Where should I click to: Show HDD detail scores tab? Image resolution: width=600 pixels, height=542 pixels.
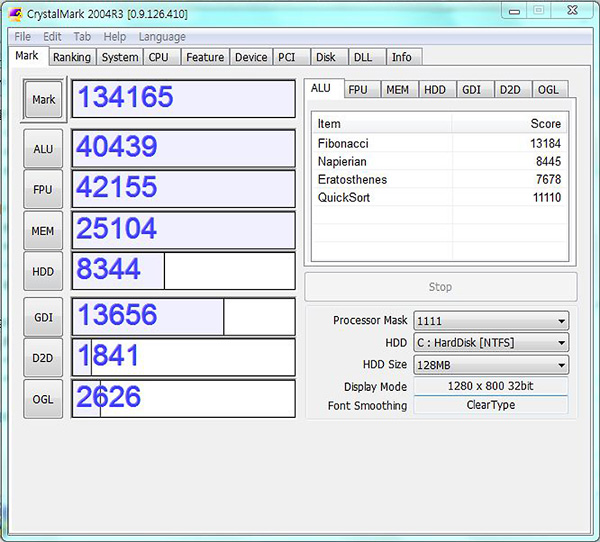point(437,90)
